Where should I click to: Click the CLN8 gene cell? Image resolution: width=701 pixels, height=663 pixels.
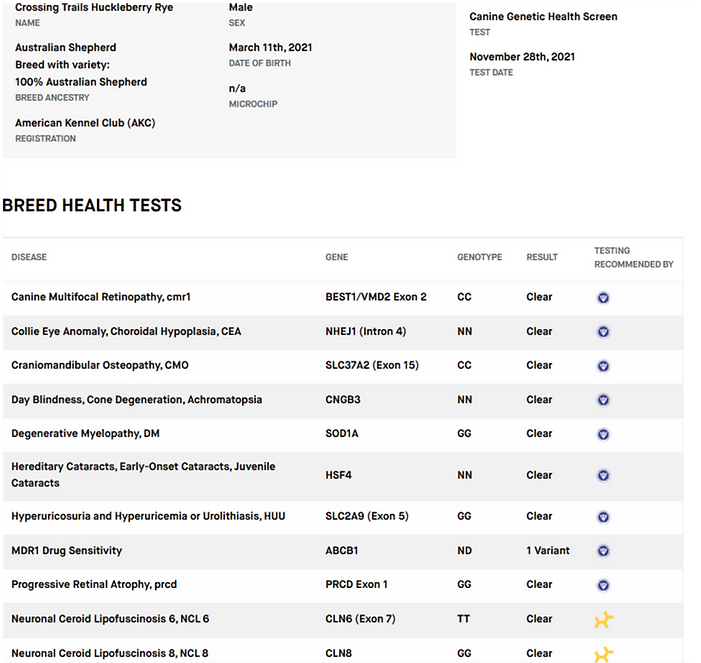[x=338, y=654]
